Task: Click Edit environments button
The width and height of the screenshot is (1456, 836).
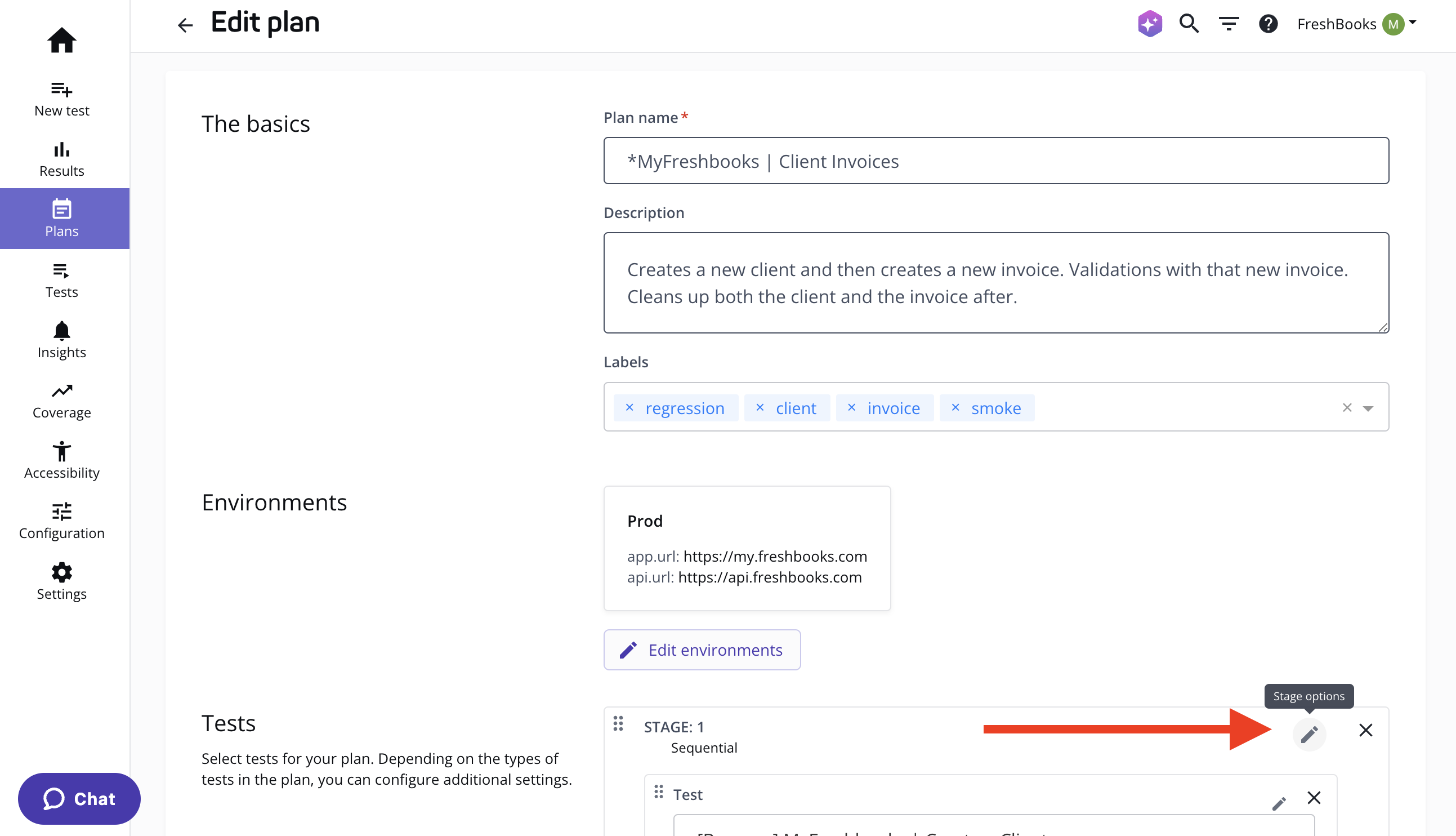Action: [x=702, y=650]
